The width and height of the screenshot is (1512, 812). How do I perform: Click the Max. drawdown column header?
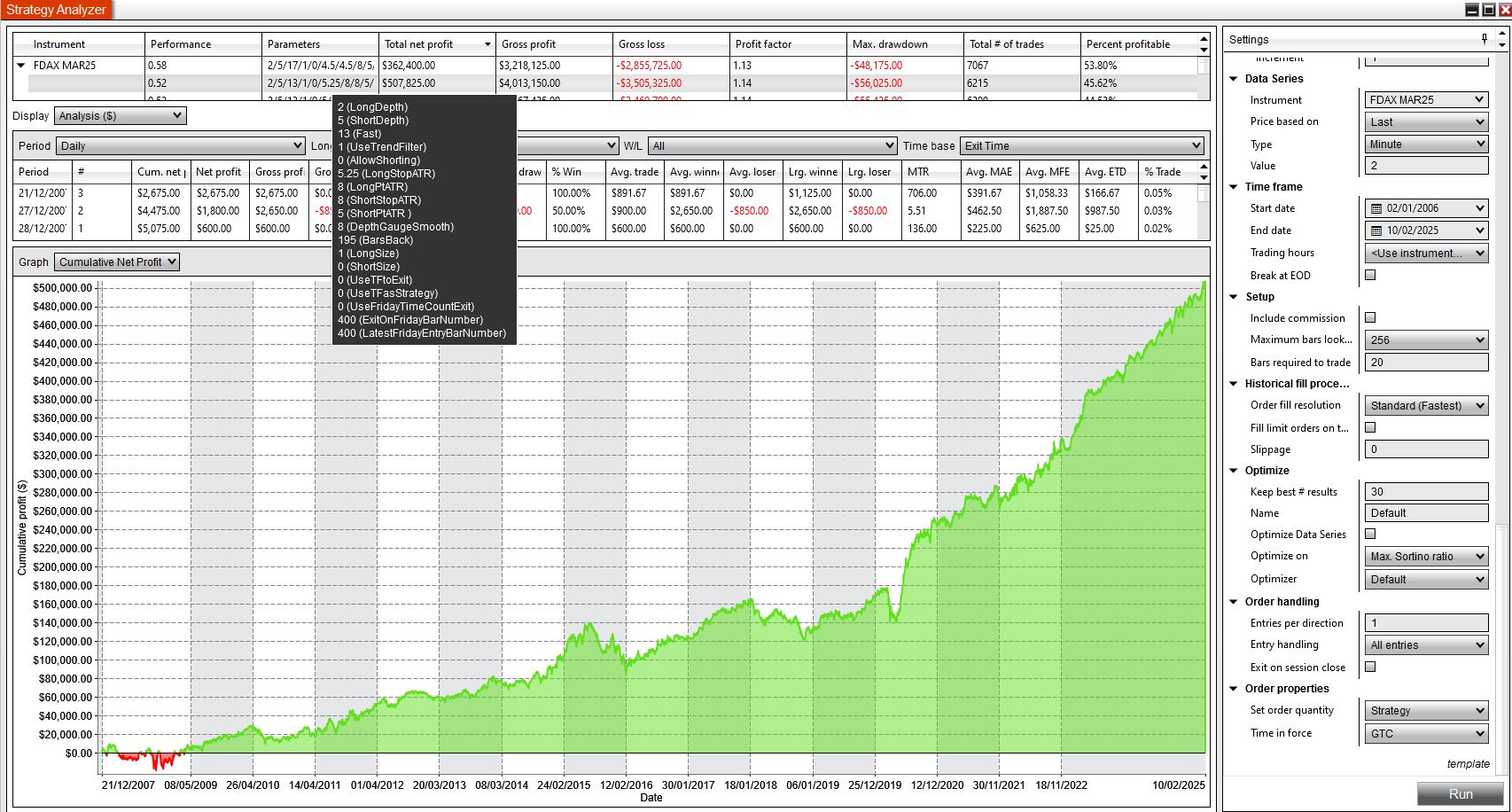coord(889,44)
